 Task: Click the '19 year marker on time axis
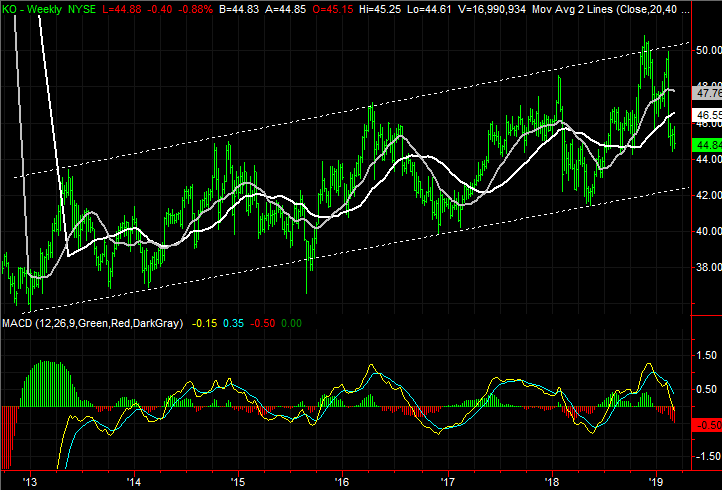pyautogui.click(x=656, y=482)
